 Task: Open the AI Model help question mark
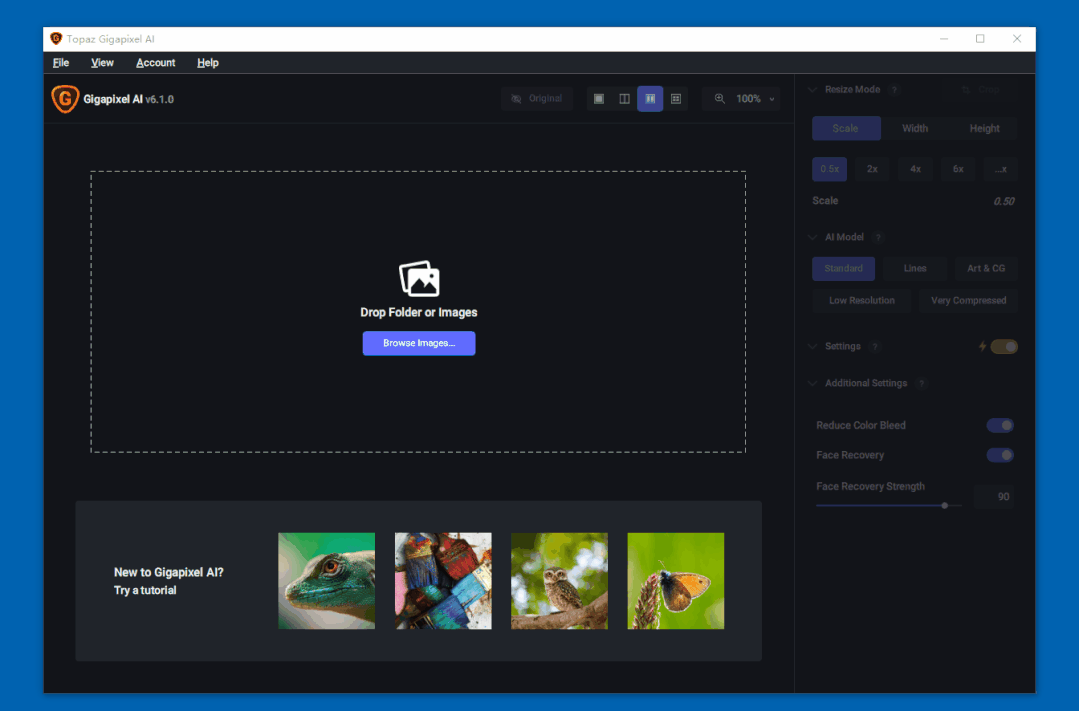[878, 237]
